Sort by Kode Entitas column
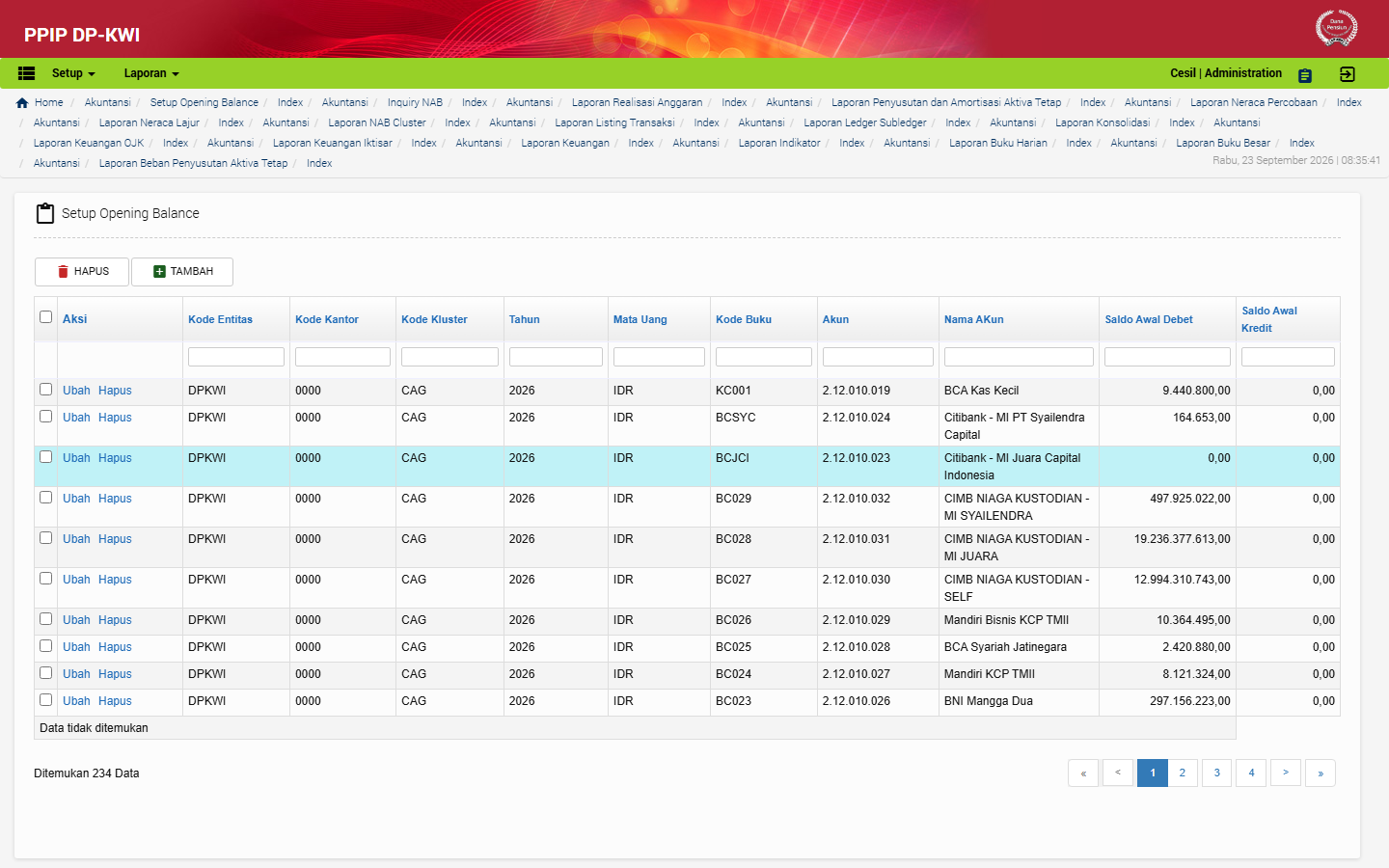This screenshot has height=868, width=1389. 220,319
